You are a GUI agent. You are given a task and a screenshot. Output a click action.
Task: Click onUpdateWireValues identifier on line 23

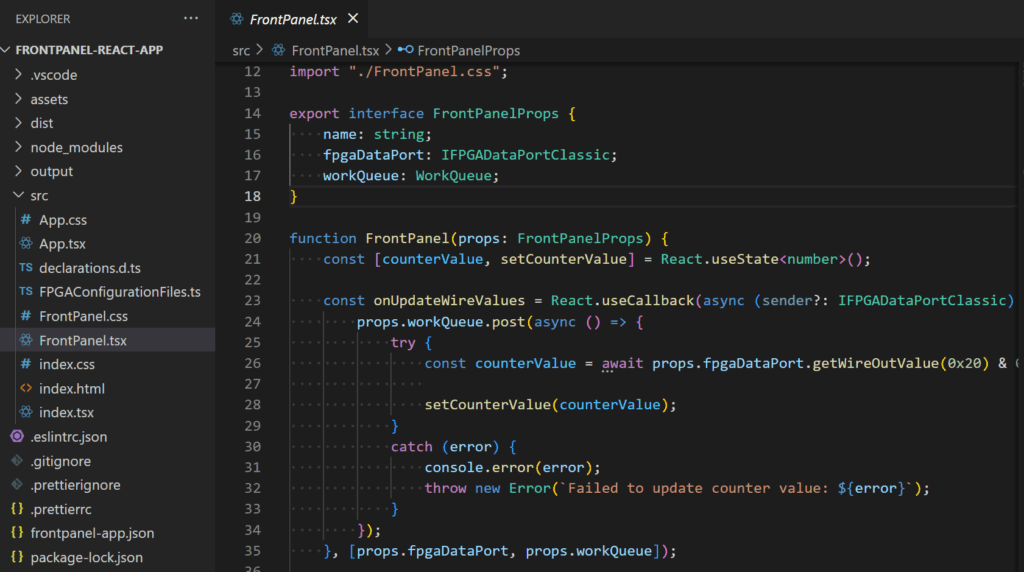pyautogui.click(x=449, y=300)
